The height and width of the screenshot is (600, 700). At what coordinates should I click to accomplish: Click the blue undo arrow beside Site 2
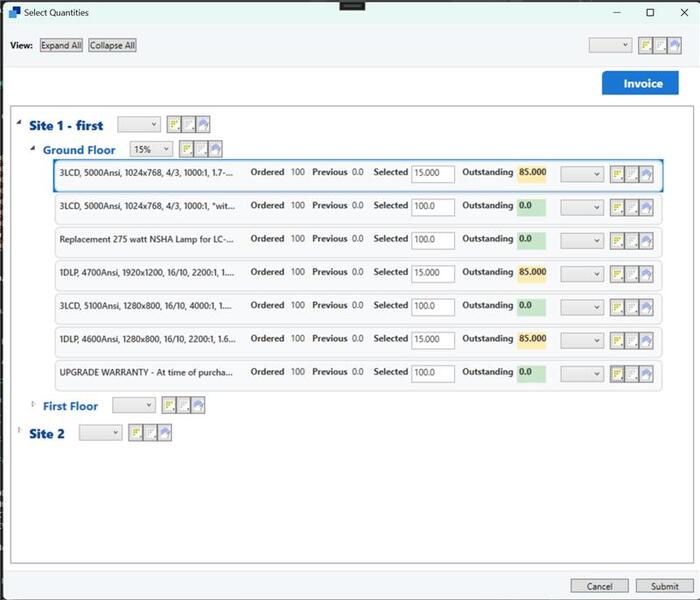pos(165,432)
